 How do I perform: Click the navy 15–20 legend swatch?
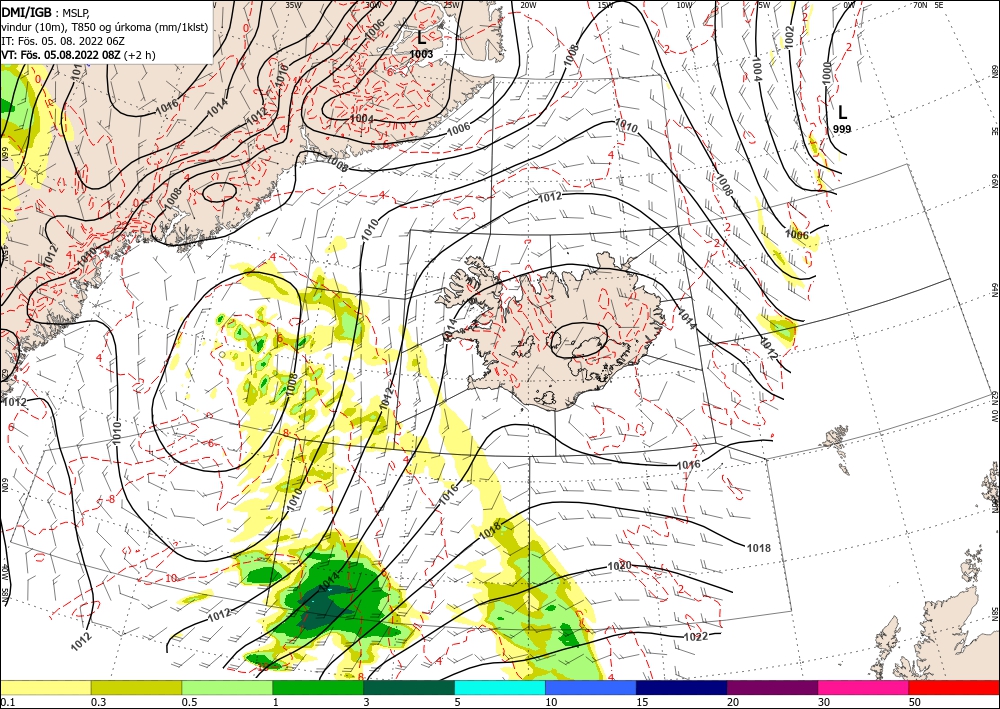click(x=682, y=687)
